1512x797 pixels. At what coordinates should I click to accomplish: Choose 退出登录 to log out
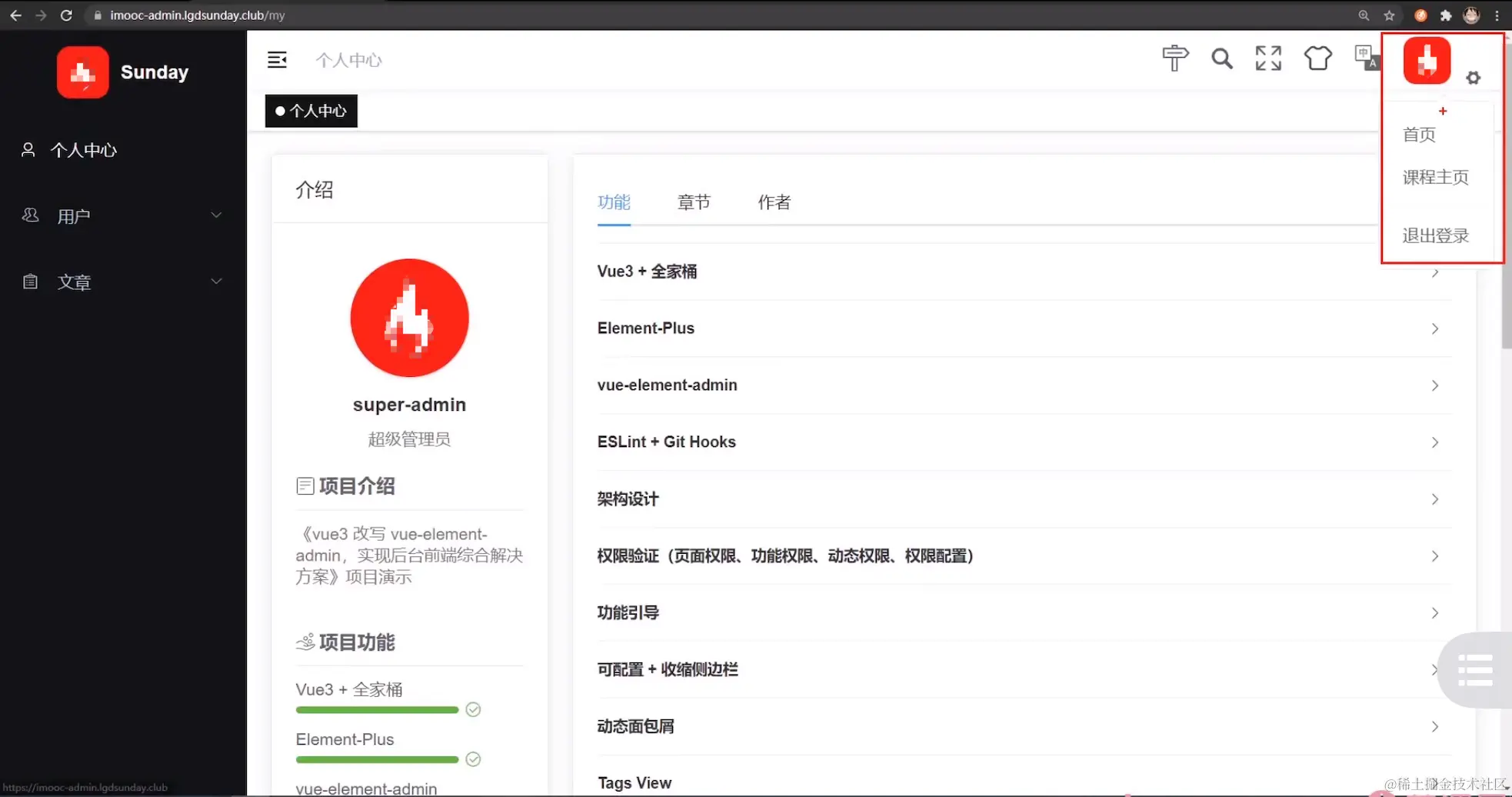1435,235
